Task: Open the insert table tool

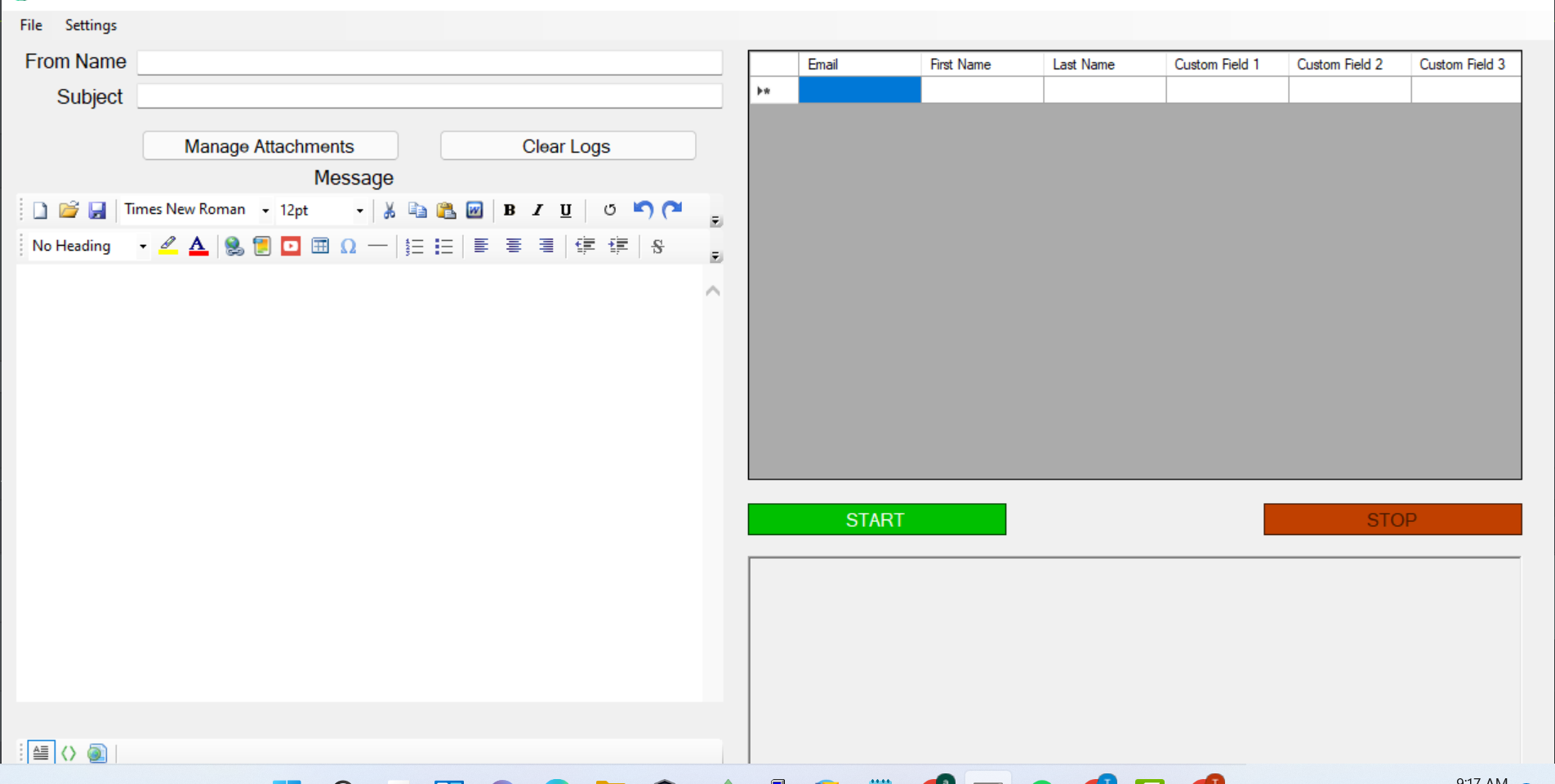Action: 320,246
